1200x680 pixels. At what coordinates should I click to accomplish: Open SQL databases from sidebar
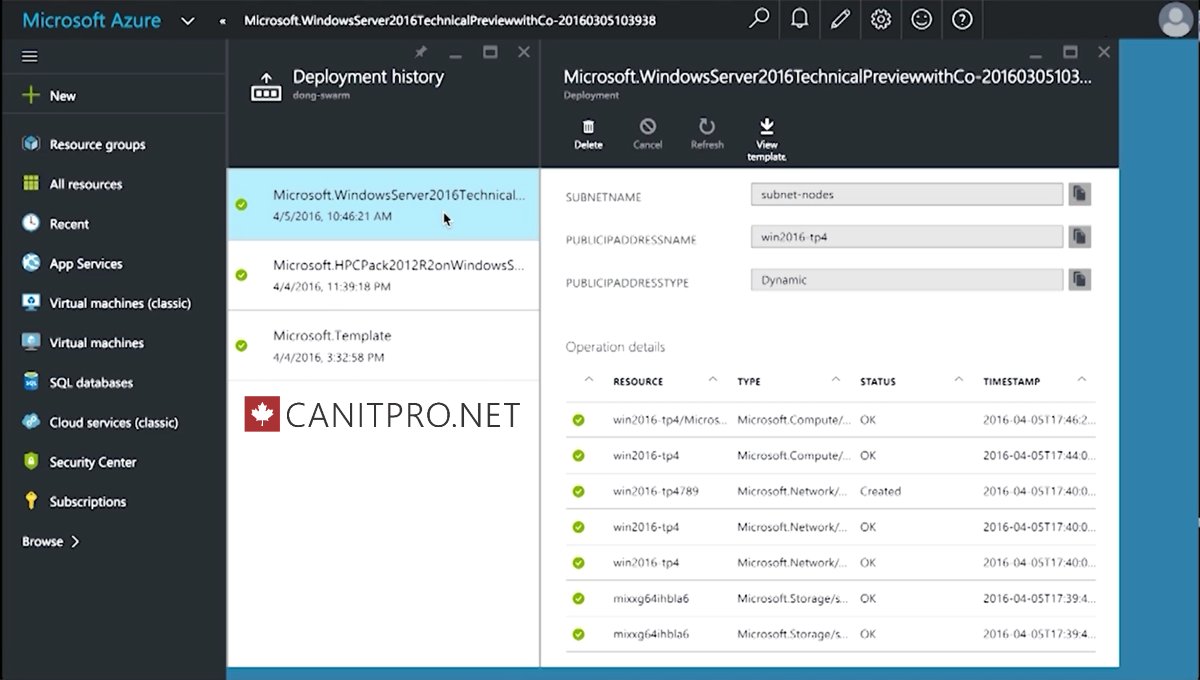click(x=93, y=382)
